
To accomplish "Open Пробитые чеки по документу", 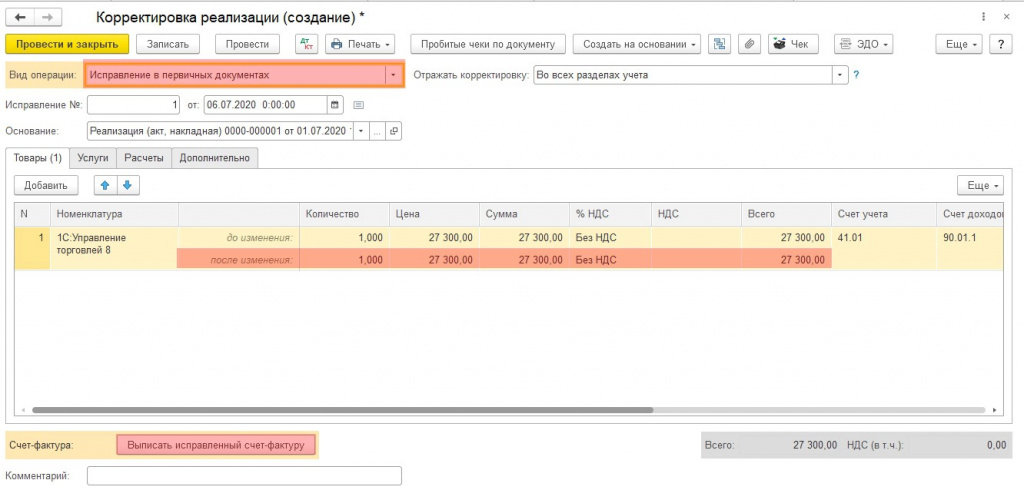I will coord(488,44).
